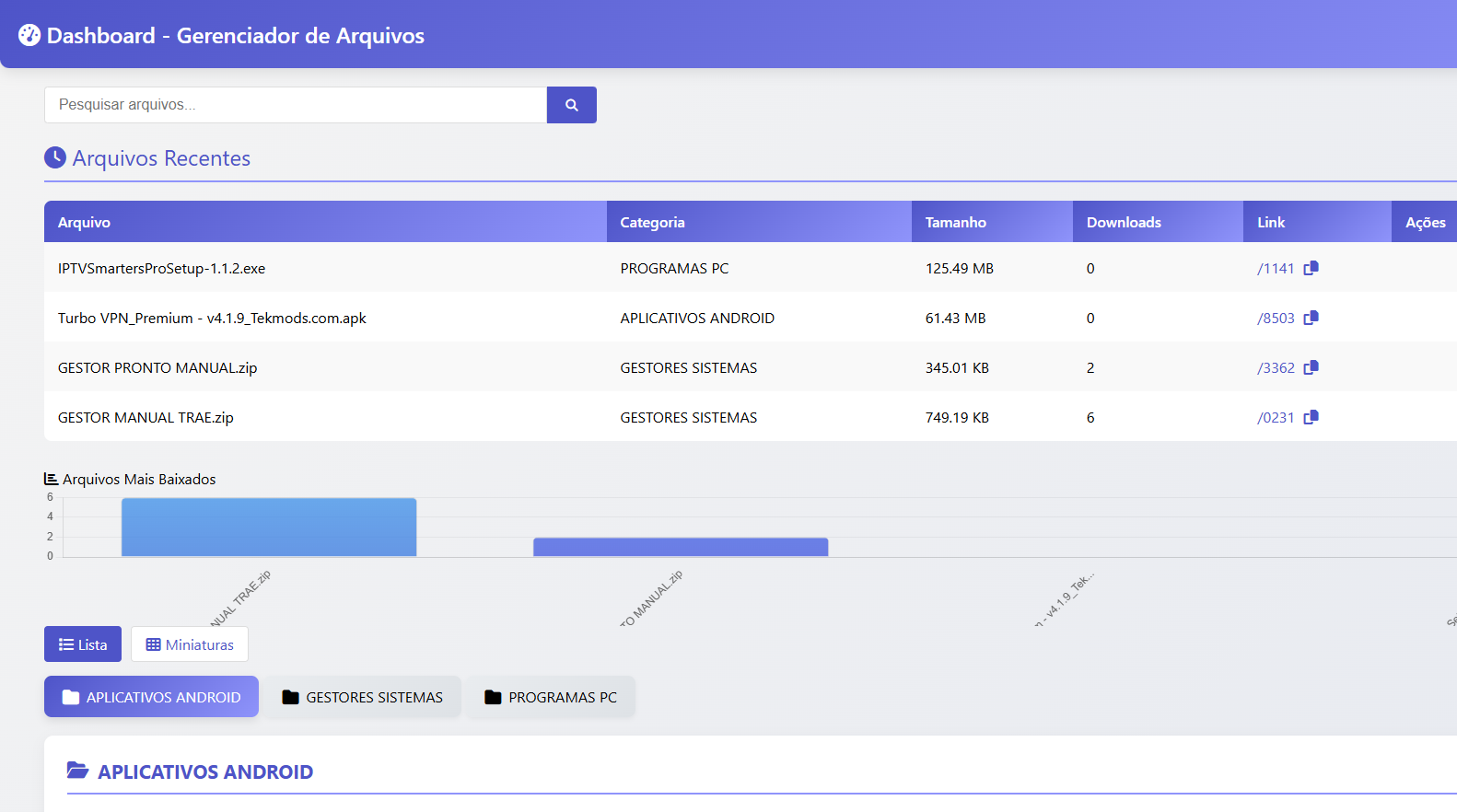Click the dashboard gauge icon in header
Viewport: 1457px width, 812px height.
[x=29, y=35]
